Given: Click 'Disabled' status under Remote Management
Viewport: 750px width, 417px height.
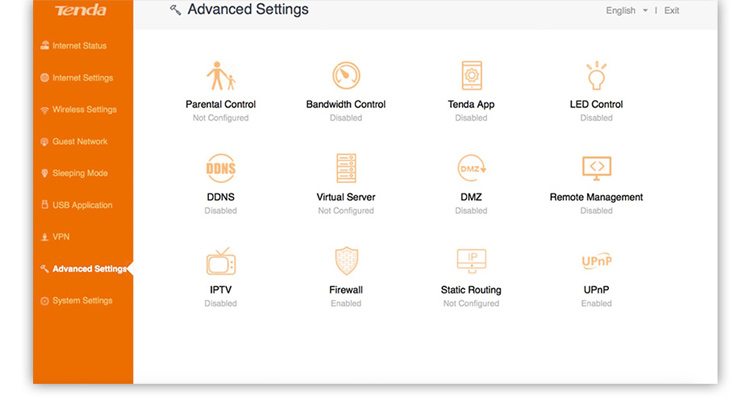Looking at the screenshot, I should click(x=596, y=210).
